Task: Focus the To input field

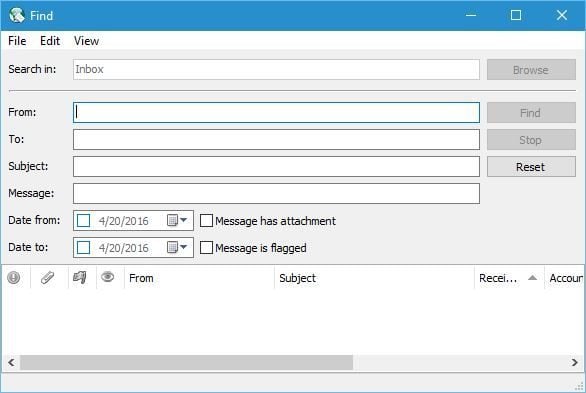Action: pyautogui.click(x=276, y=139)
